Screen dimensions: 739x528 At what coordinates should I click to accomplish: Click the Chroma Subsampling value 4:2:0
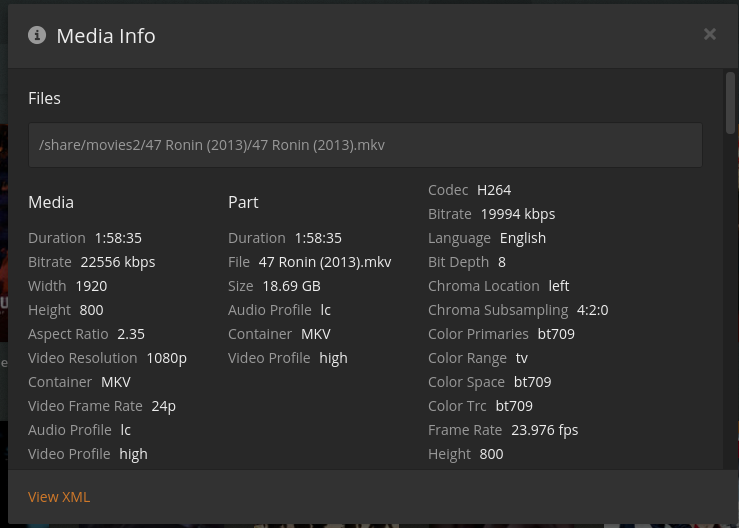(592, 310)
